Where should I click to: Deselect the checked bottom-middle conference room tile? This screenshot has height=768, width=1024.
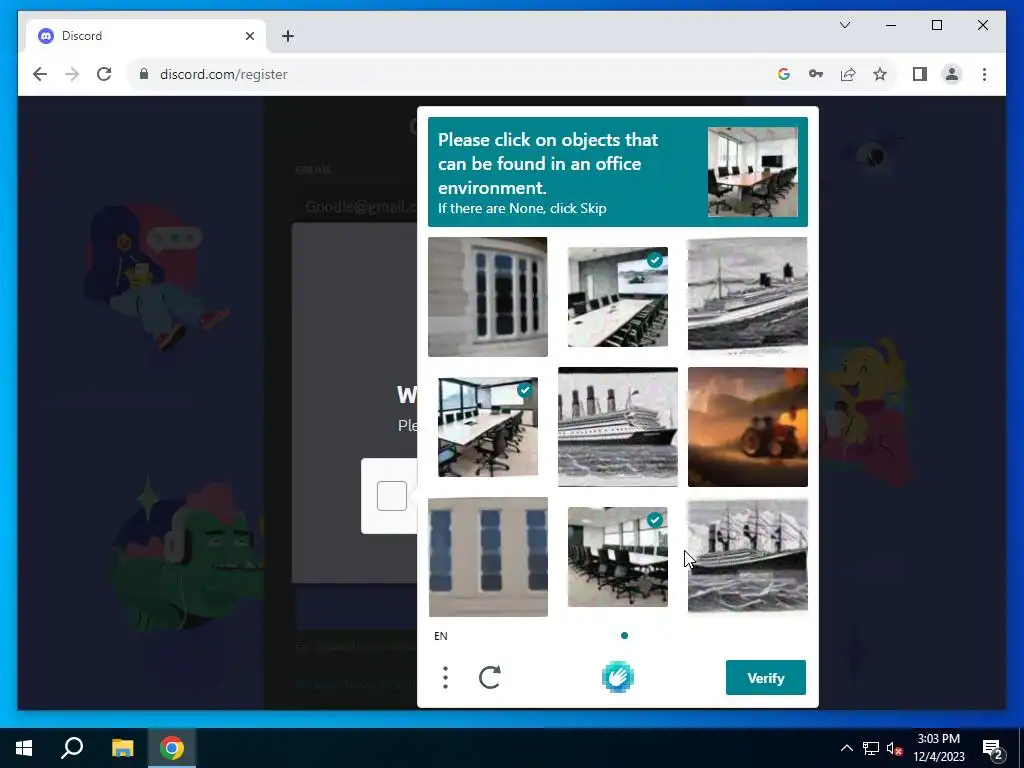click(618, 556)
